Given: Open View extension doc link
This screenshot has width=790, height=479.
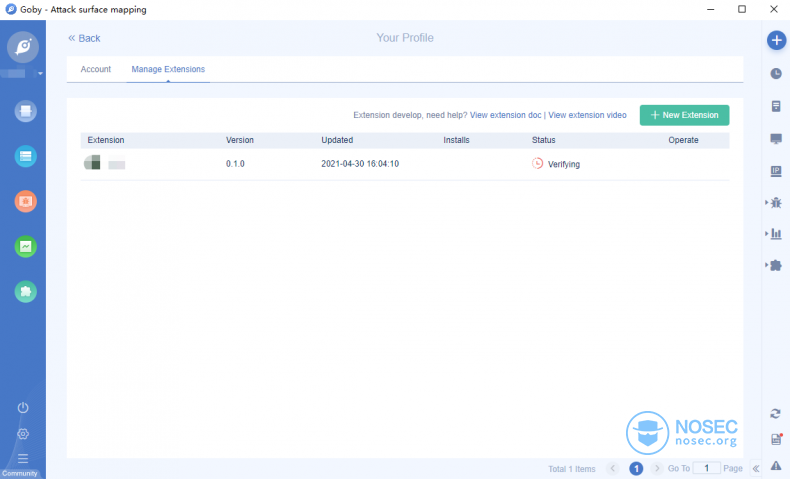Looking at the screenshot, I should (505, 115).
